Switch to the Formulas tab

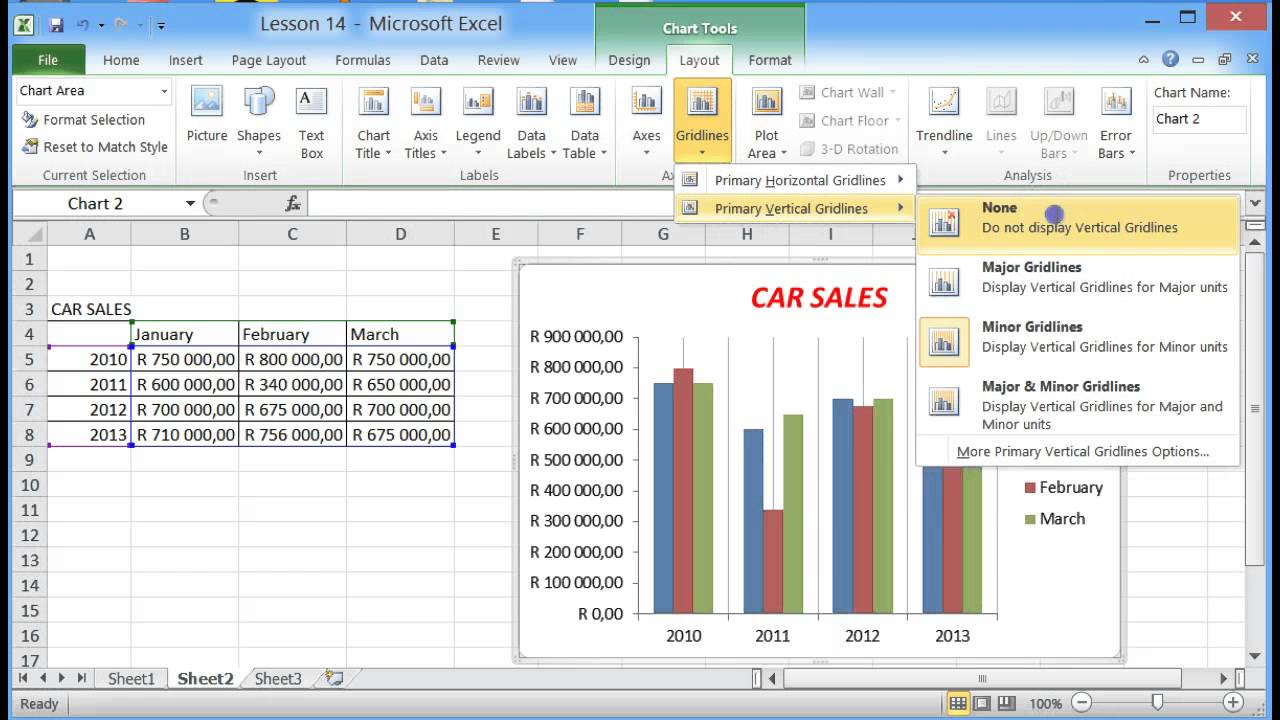click(363, 60)
